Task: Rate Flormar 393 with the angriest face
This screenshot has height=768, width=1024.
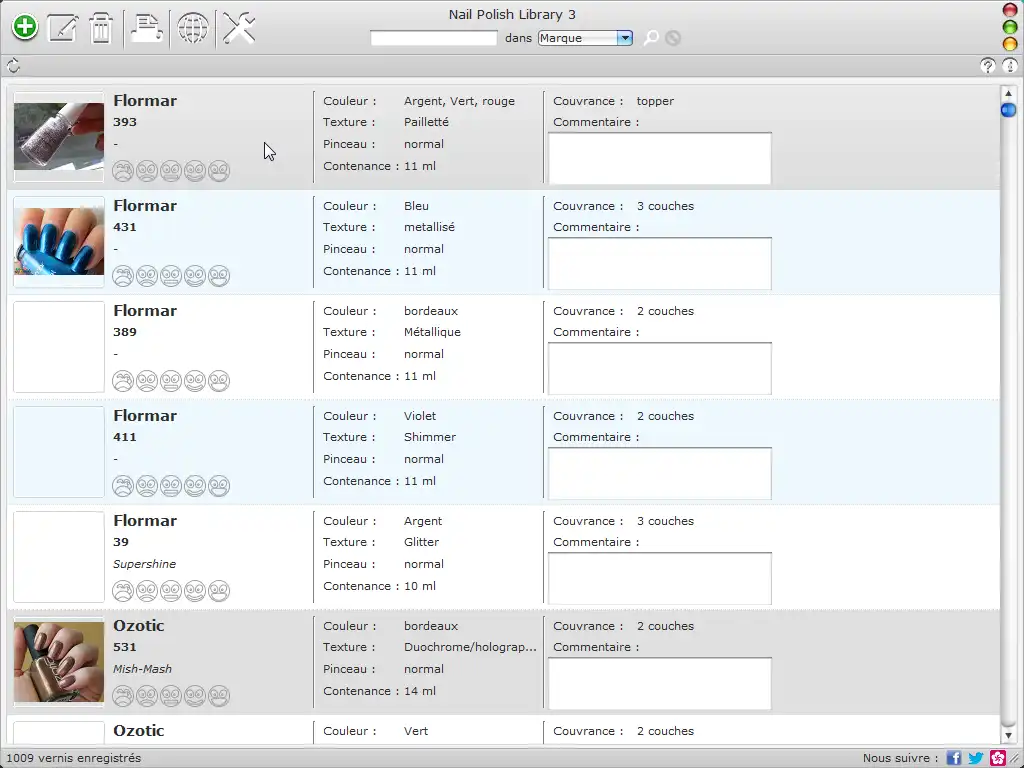Action: (123, 171)
